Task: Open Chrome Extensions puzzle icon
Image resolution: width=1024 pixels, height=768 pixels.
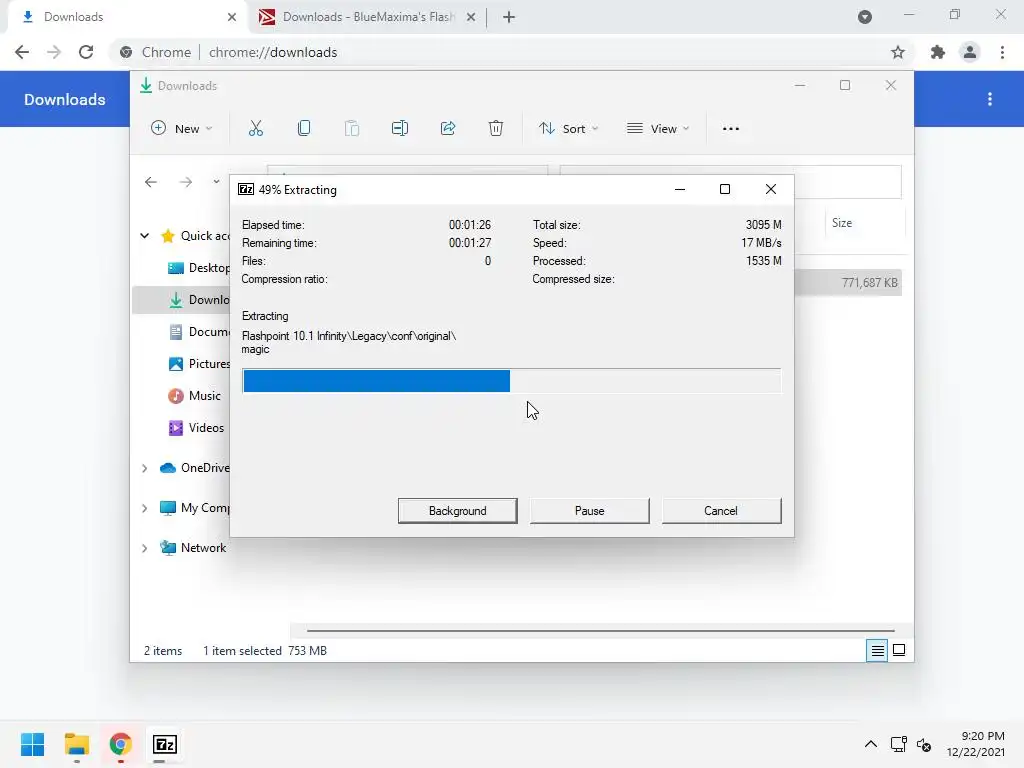Action: click(x=938, y=52)
